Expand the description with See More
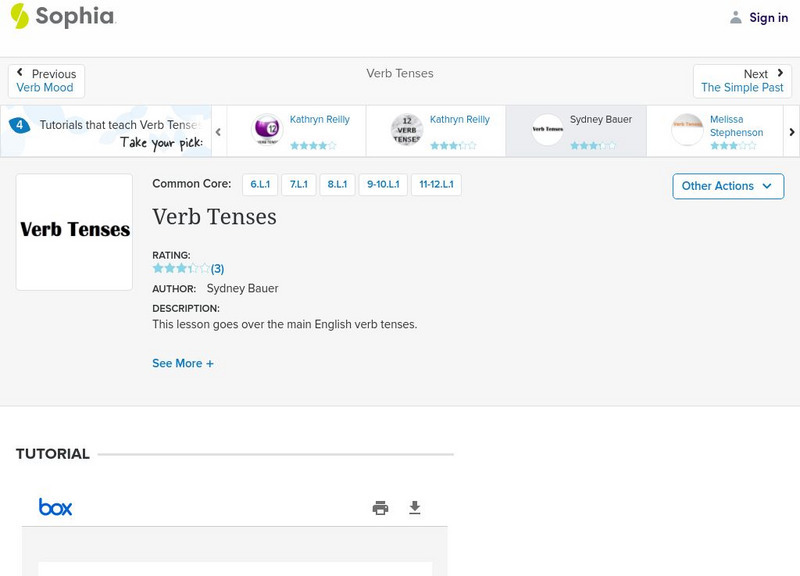This screenshot has width=800, height=576. [183, 363]
